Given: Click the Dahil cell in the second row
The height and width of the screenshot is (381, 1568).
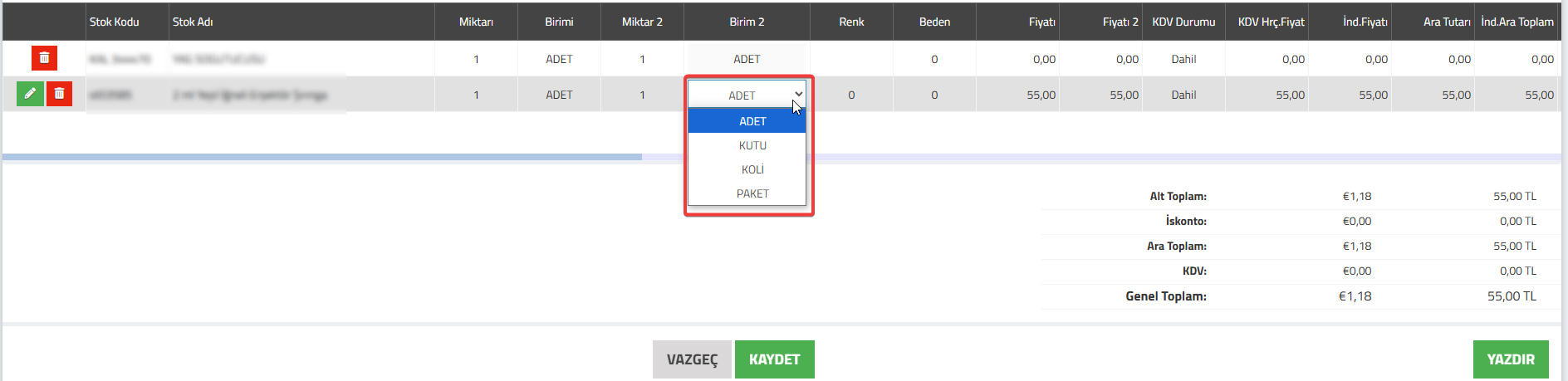Looking at the screenshot, I should point(1183,95).
